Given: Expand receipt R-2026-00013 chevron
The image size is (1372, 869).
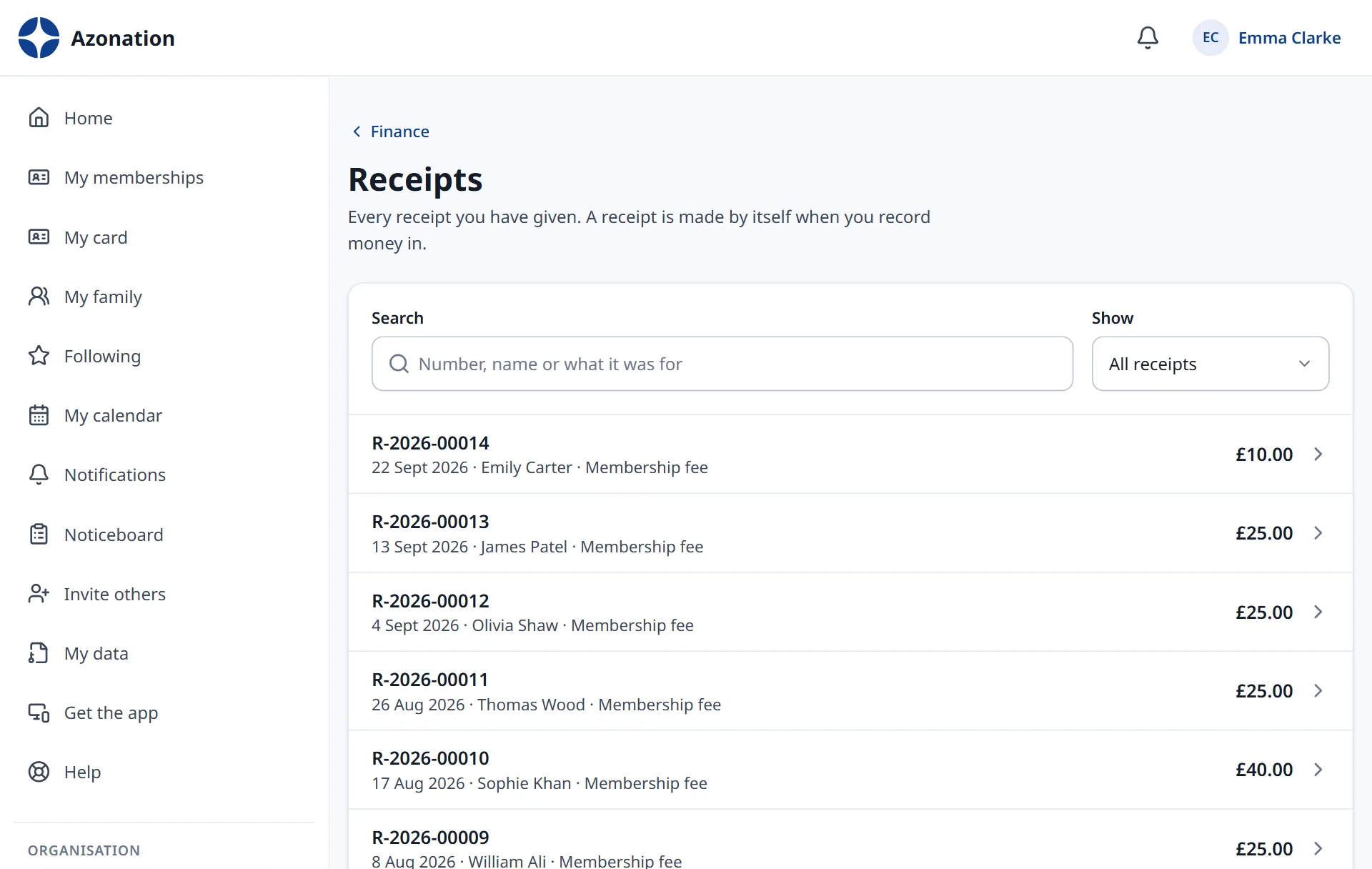Looking at the screenshot, I should pyautogui.click(x=1318, y=533).
